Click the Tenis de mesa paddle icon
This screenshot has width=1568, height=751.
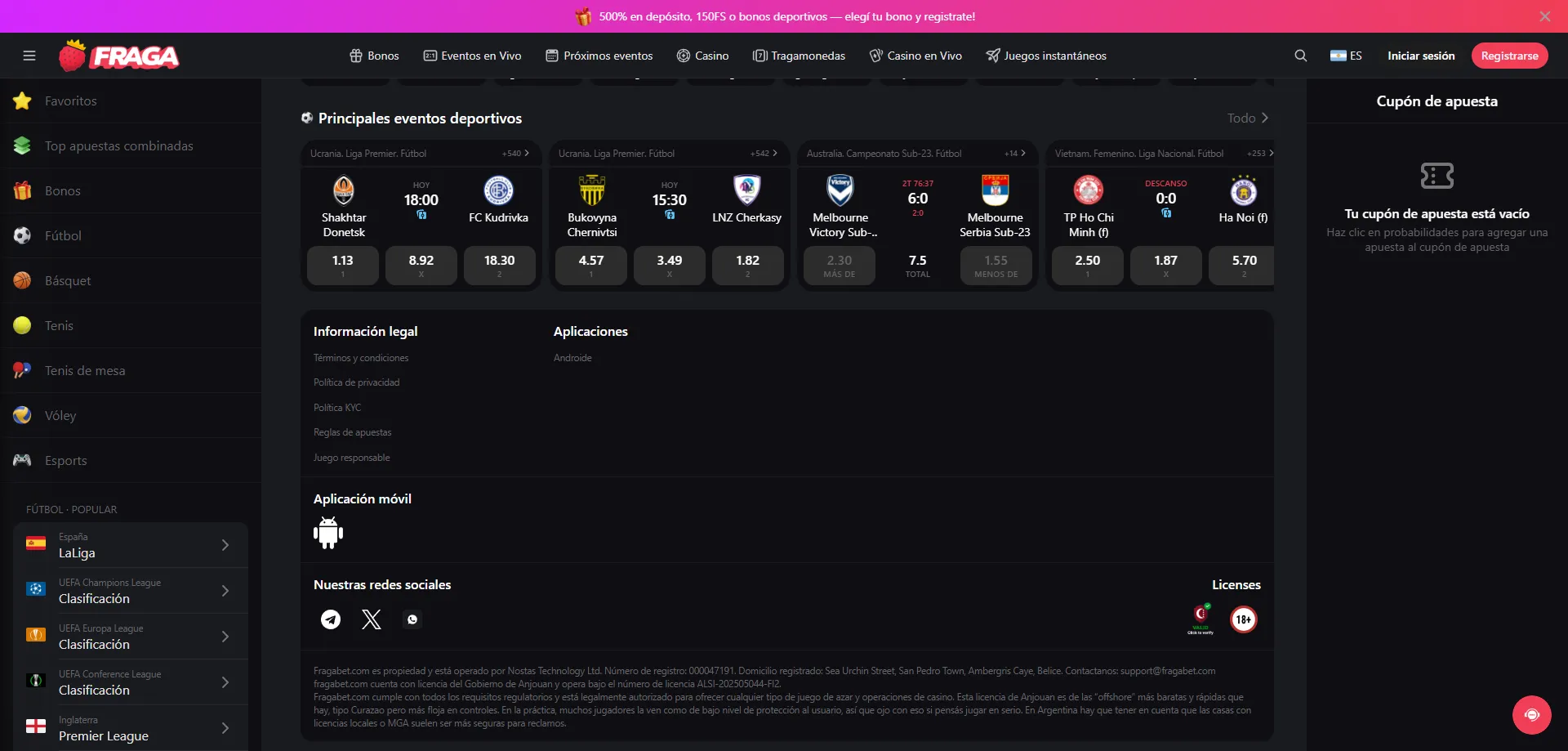pos(22,370)
